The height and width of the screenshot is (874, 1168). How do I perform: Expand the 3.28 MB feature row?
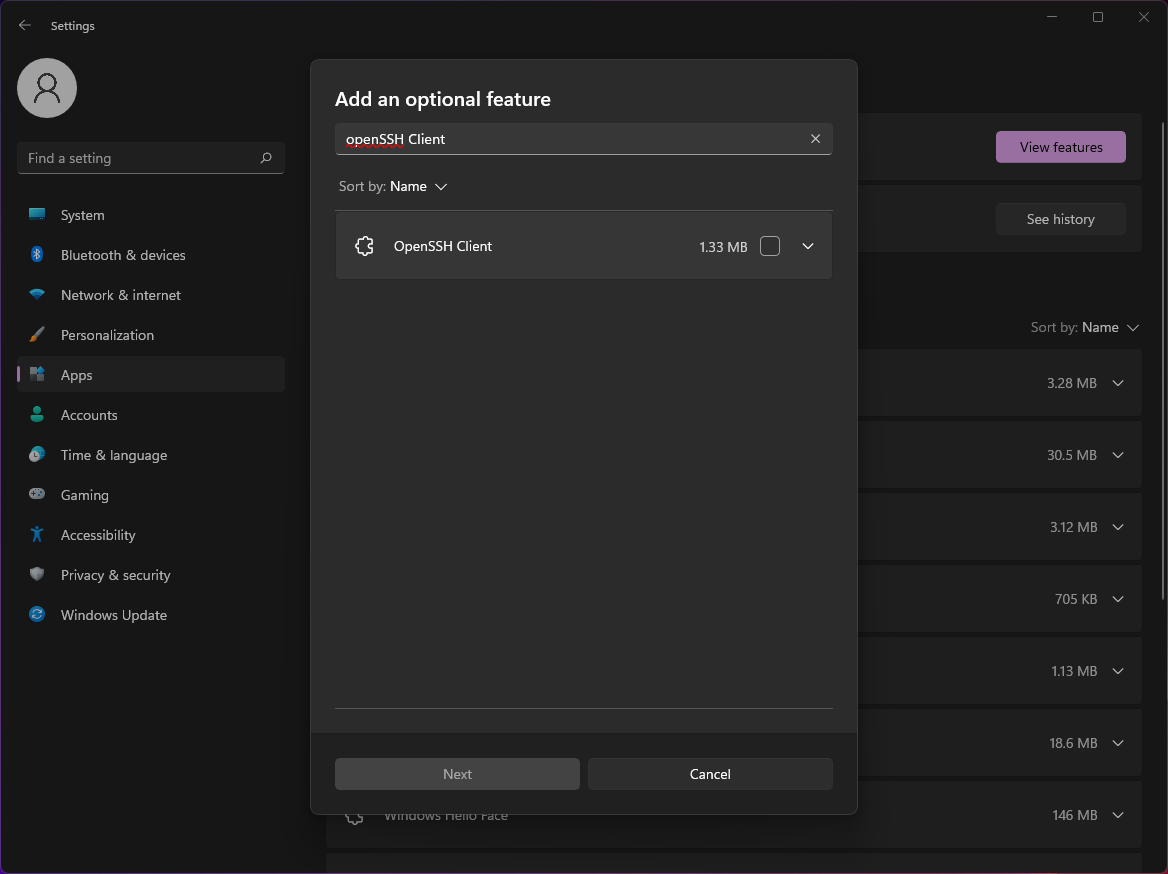pos(1118,383)
